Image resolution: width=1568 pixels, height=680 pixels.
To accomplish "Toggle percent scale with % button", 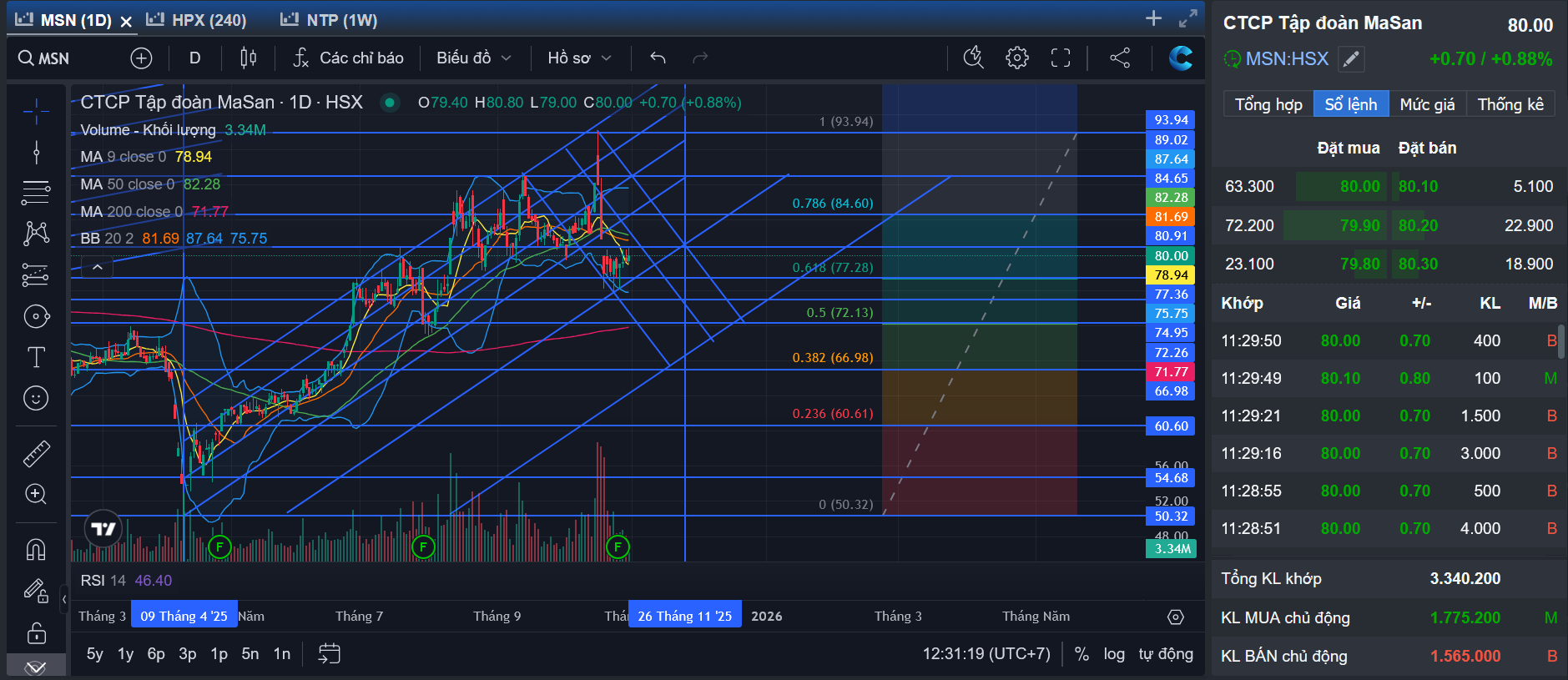I will click(1081, 654).
